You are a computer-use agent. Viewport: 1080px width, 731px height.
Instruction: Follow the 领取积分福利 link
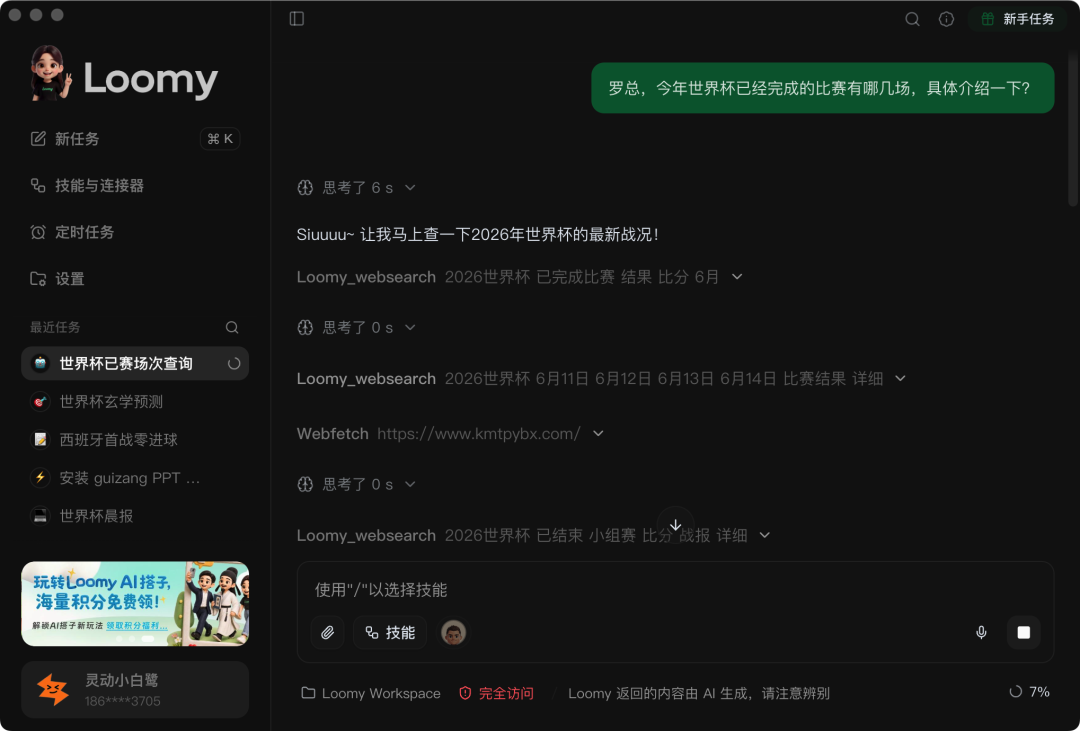pos(136,626)
